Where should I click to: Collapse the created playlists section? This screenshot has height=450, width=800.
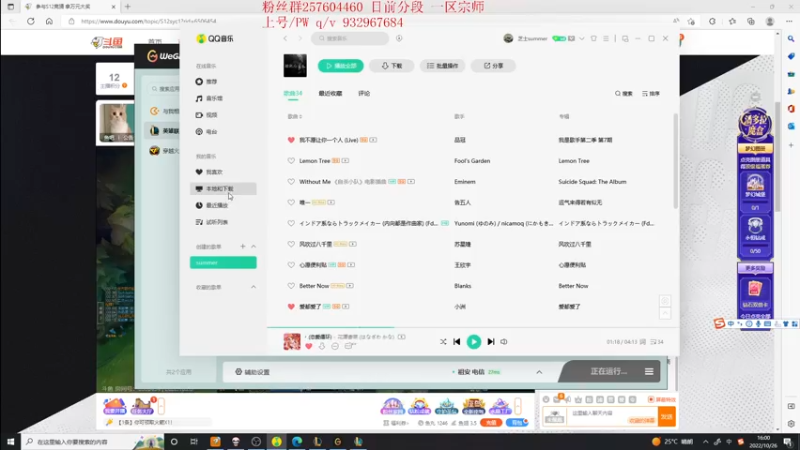pyautogui.click(x=254, y=246)
